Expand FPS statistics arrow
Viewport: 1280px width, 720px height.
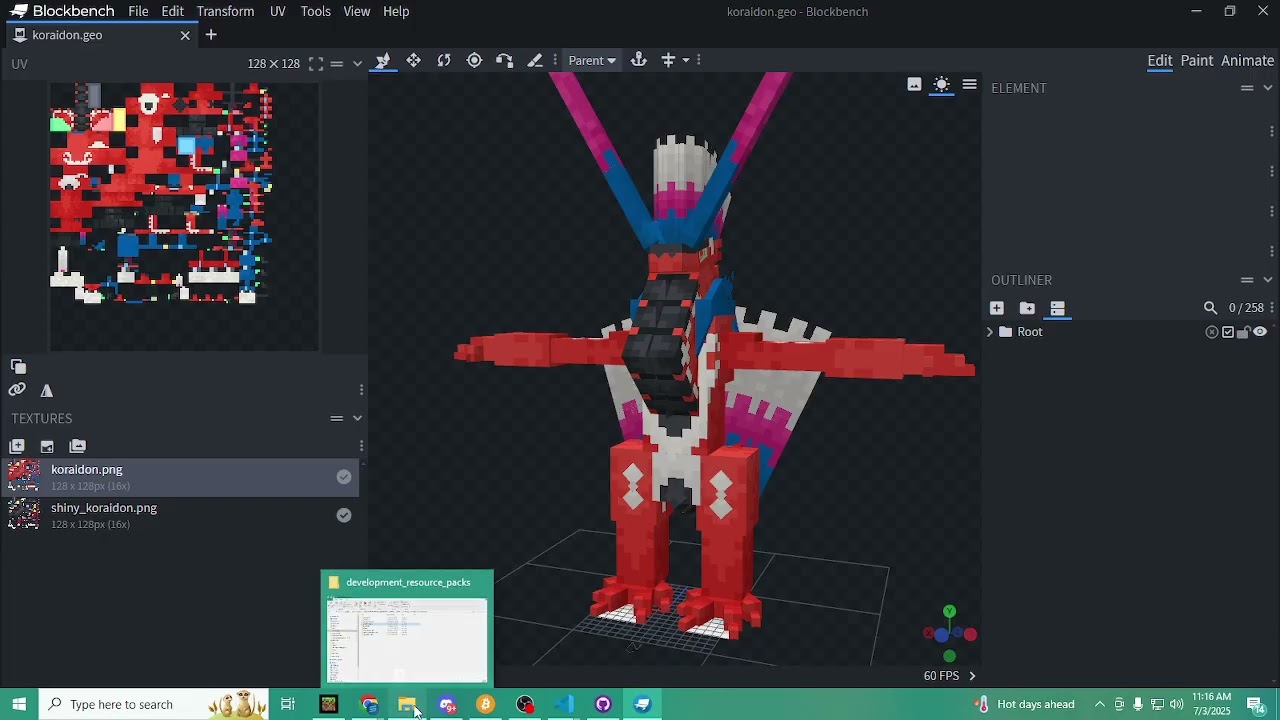tap(972, 676)
